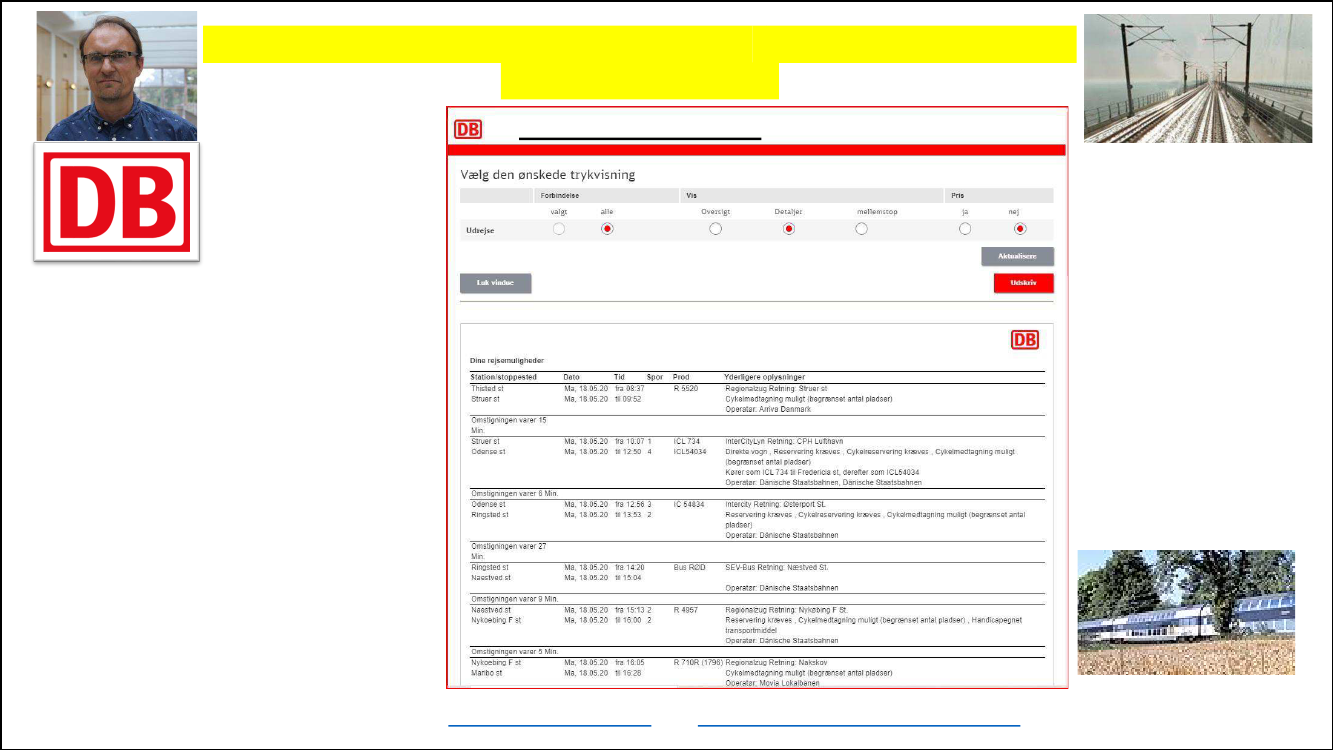Choose the 'Oversigt' view radio option
Viewport: 1333px width, 750px height.
(715, 229)
